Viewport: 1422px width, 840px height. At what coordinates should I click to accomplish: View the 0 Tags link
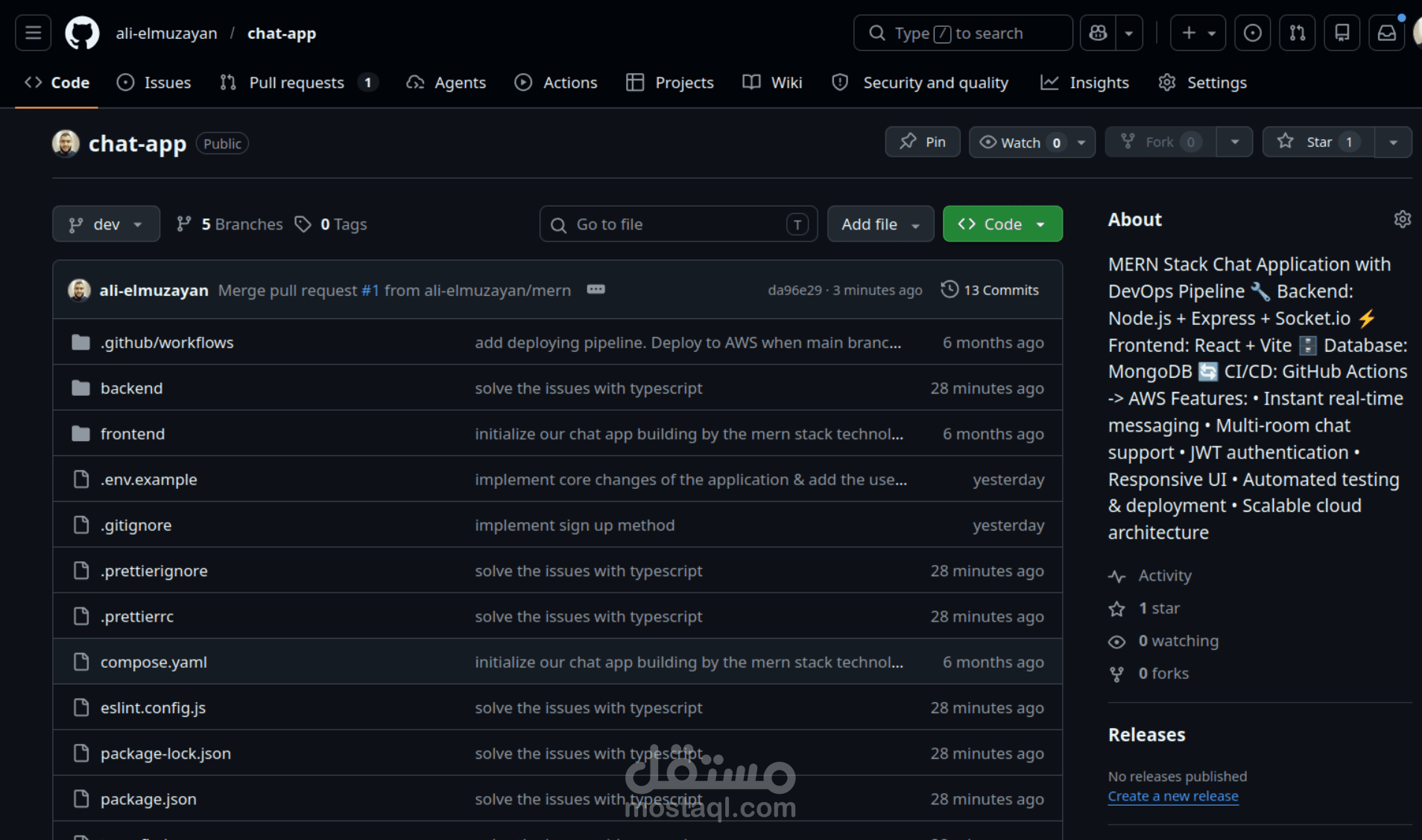pos(331,224)
